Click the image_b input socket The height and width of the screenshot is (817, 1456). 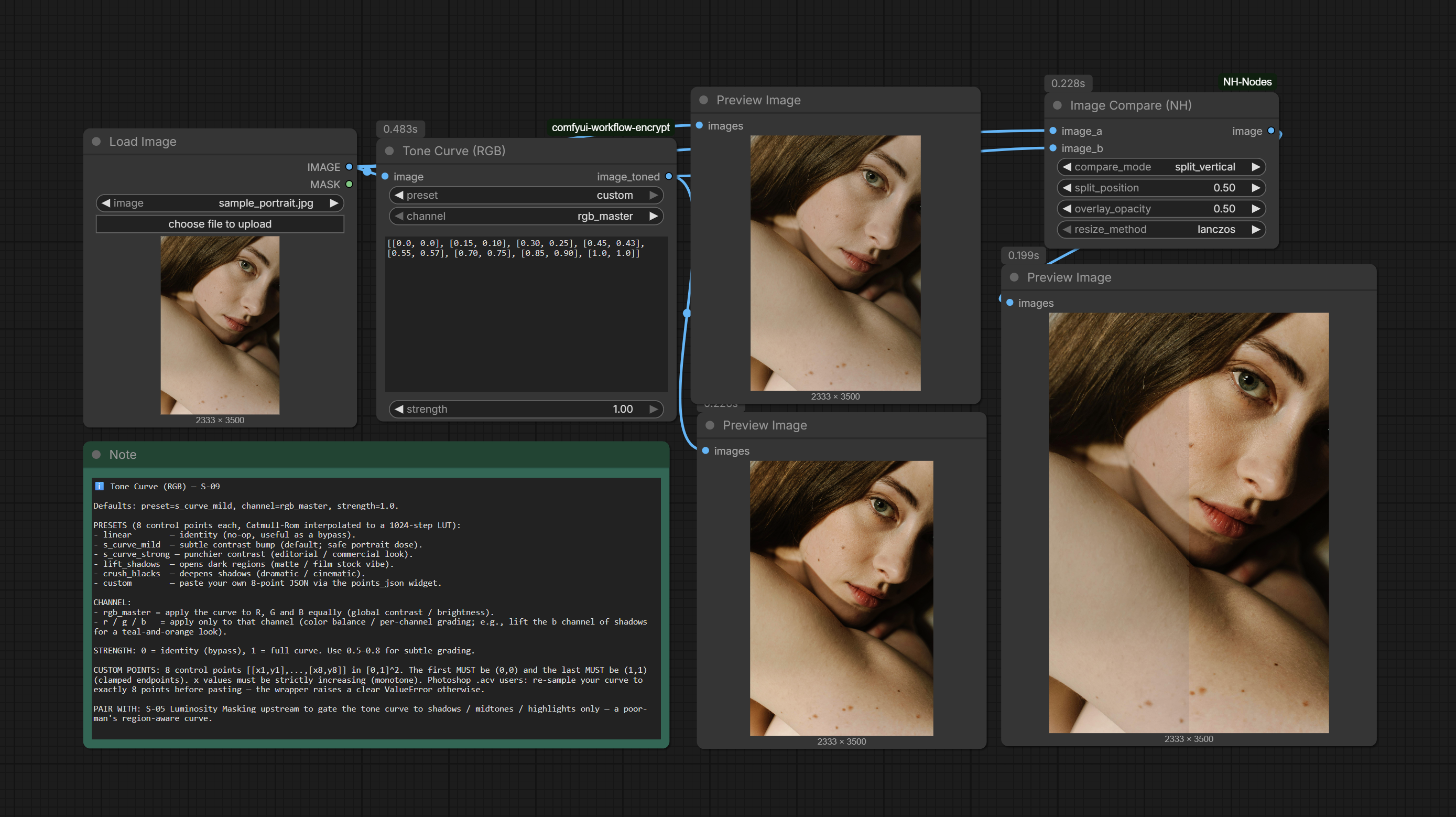coord(1053,148)
